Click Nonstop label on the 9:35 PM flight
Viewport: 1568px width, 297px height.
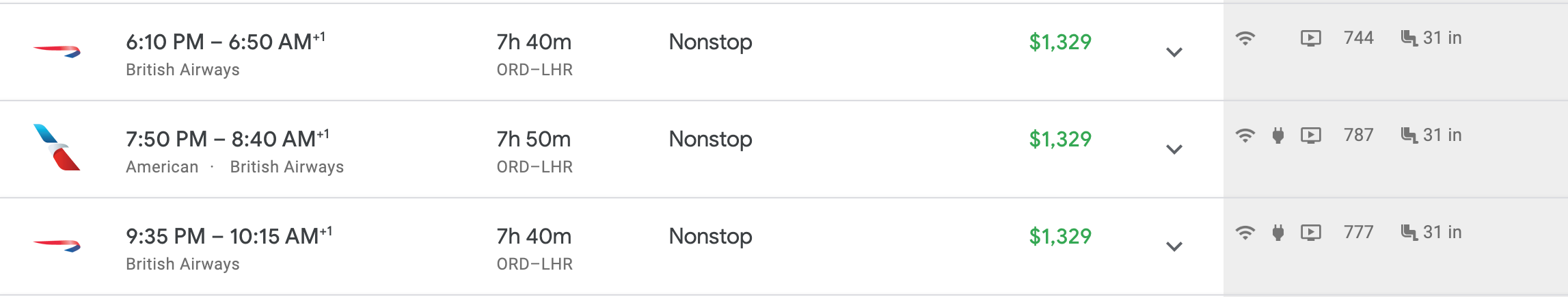pos(710,236)
